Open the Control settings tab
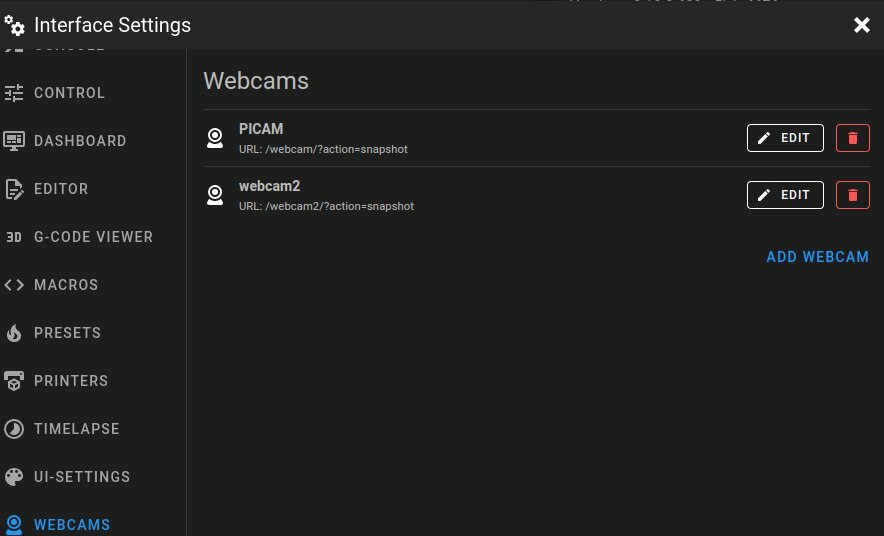Viewport: 884px width, 536px height. tap(93, 93)
